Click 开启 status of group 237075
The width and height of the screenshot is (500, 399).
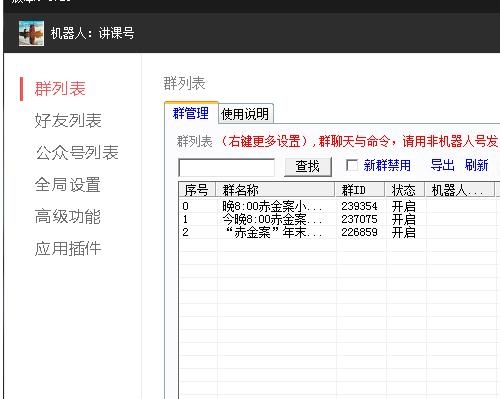(404, 219)
